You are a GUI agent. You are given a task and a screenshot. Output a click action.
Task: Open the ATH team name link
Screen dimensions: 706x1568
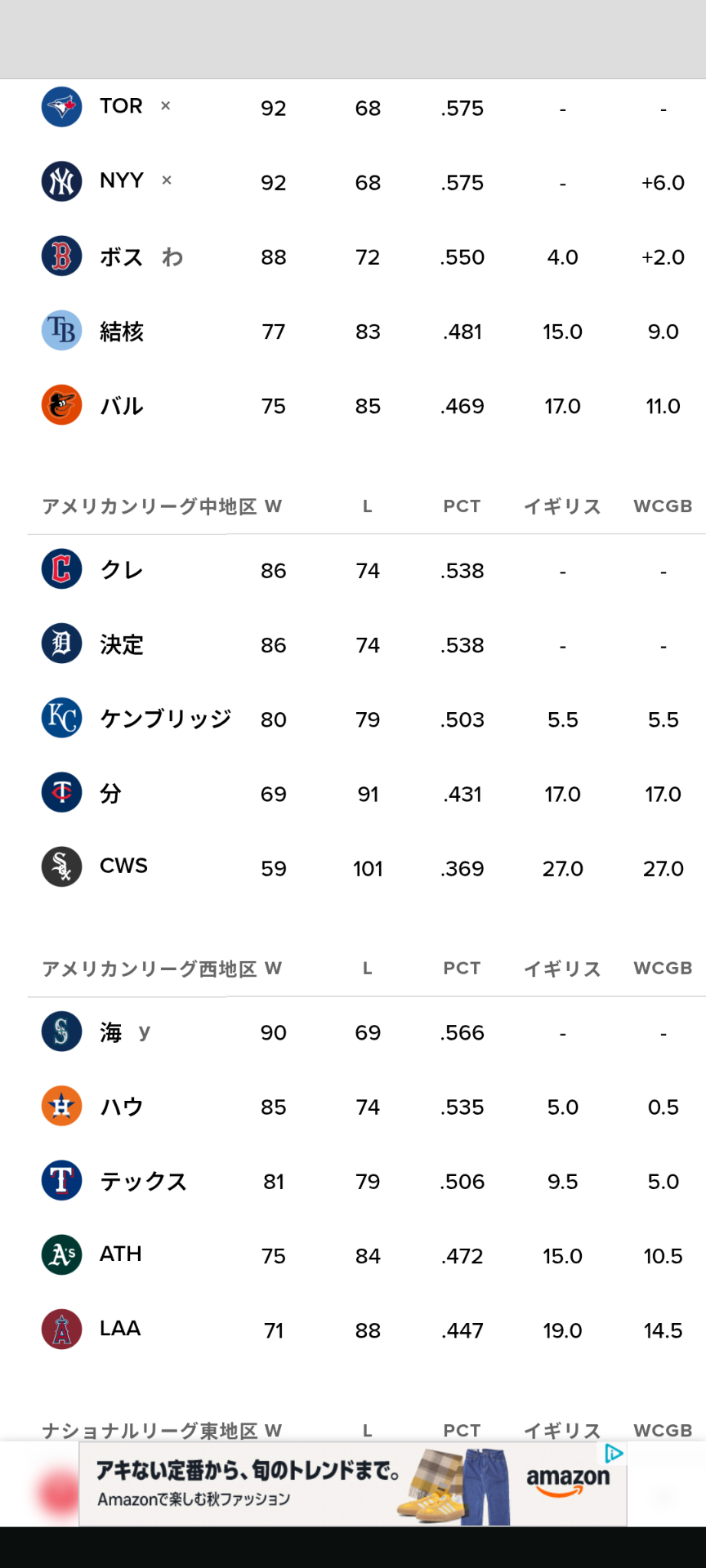[120, 1254]
